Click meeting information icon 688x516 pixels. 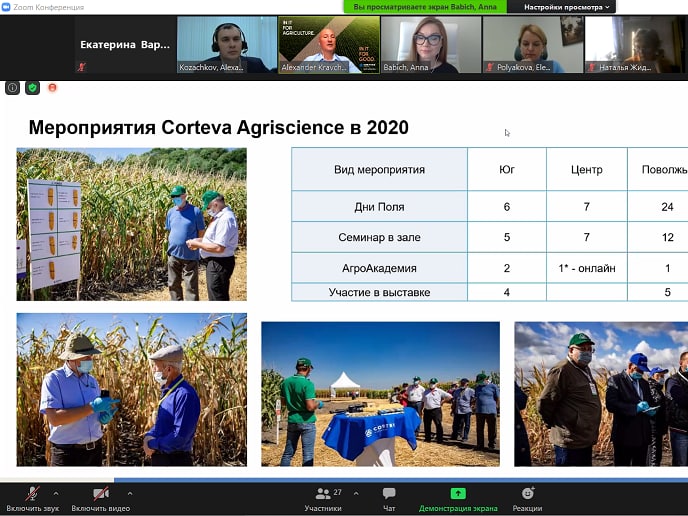[x=12, y=88]
